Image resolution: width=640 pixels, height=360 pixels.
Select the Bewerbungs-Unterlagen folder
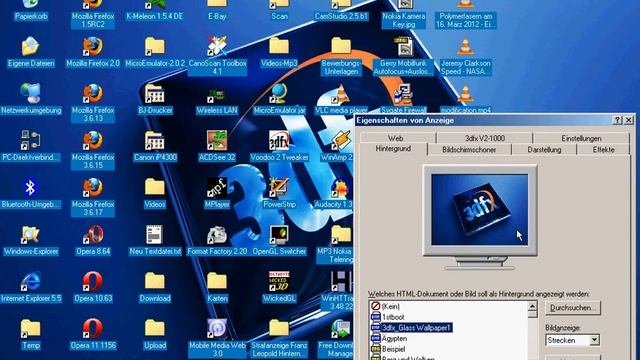coord(341,56)
